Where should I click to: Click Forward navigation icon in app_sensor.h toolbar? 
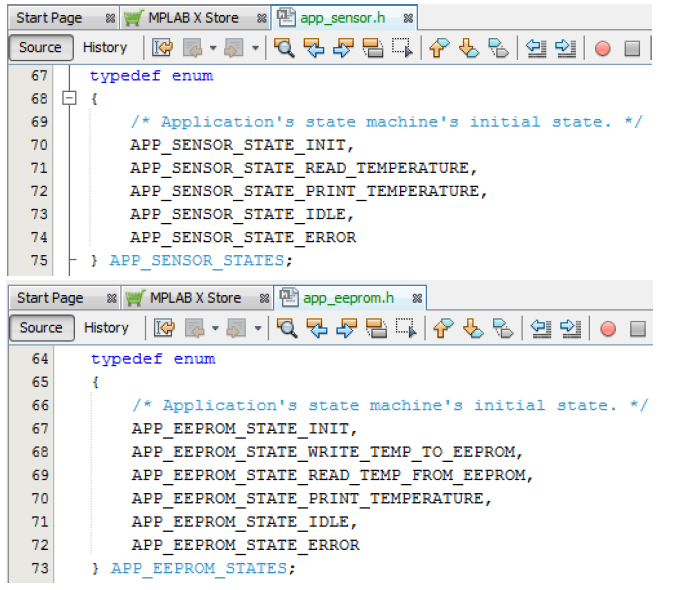234,47
